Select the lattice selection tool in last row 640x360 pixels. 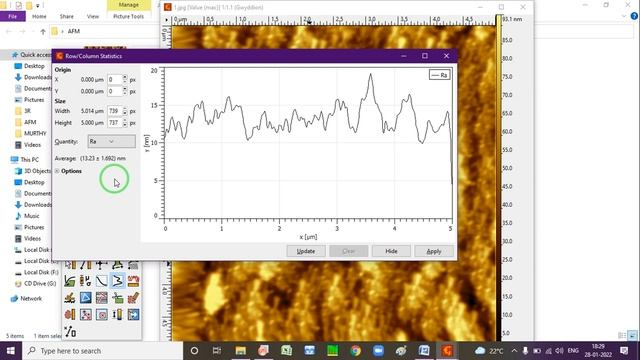click(x=70, y=331)
